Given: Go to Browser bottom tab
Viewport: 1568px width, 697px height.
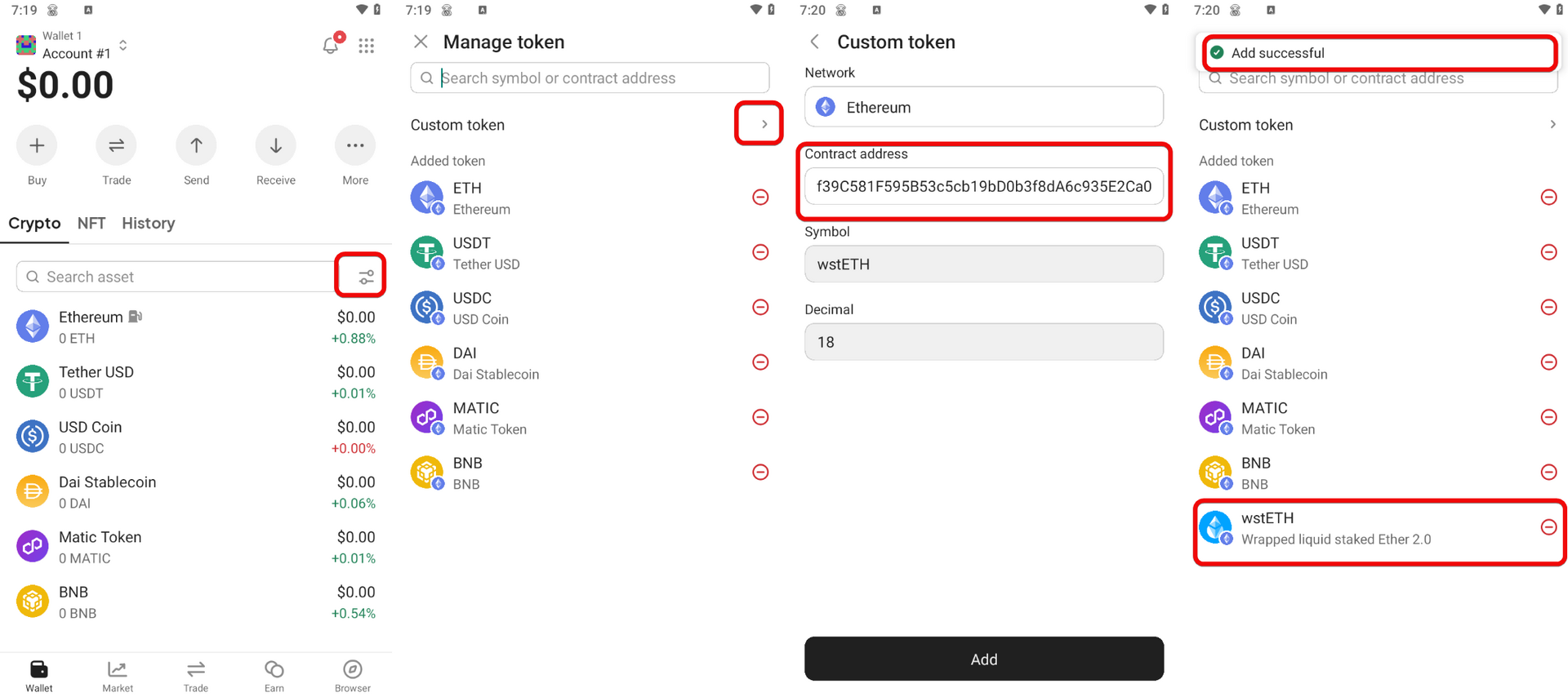Looking at the screenshot, I should (353, 676).
